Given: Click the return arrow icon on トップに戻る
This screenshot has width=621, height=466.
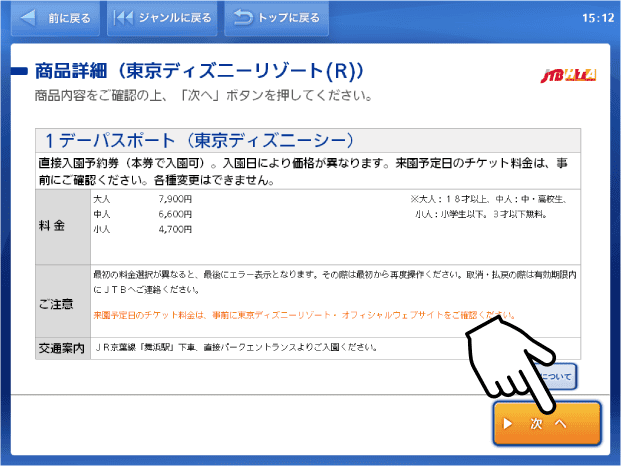Looking at the screenshot, I should point(243,17).
